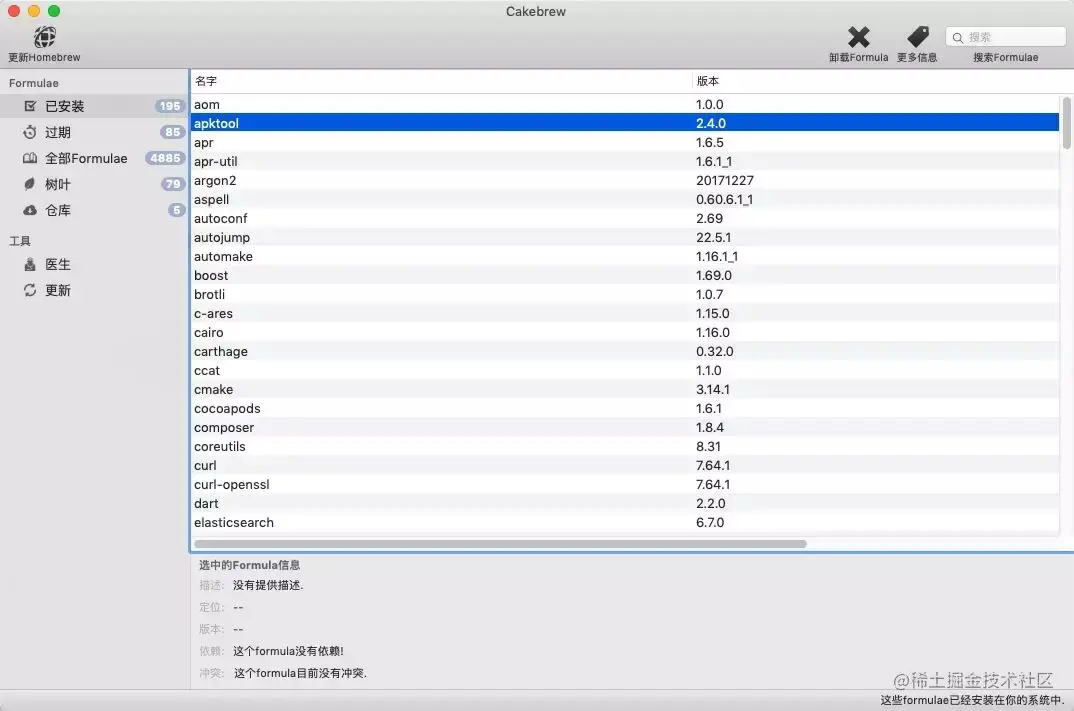Viewport: 1074px width, 711px height.
Task: Select the c-ares formula row
Action: tap(625, 314)
